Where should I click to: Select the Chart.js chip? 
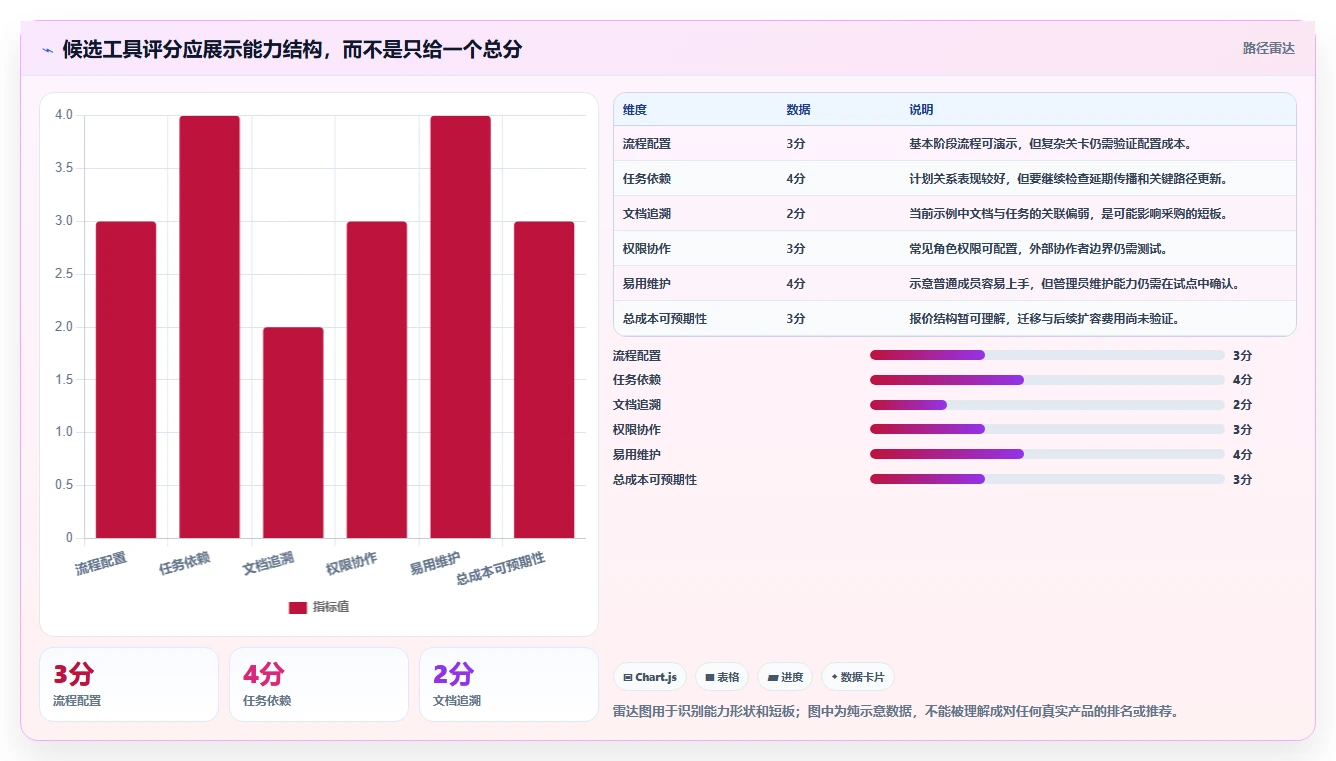649,677
